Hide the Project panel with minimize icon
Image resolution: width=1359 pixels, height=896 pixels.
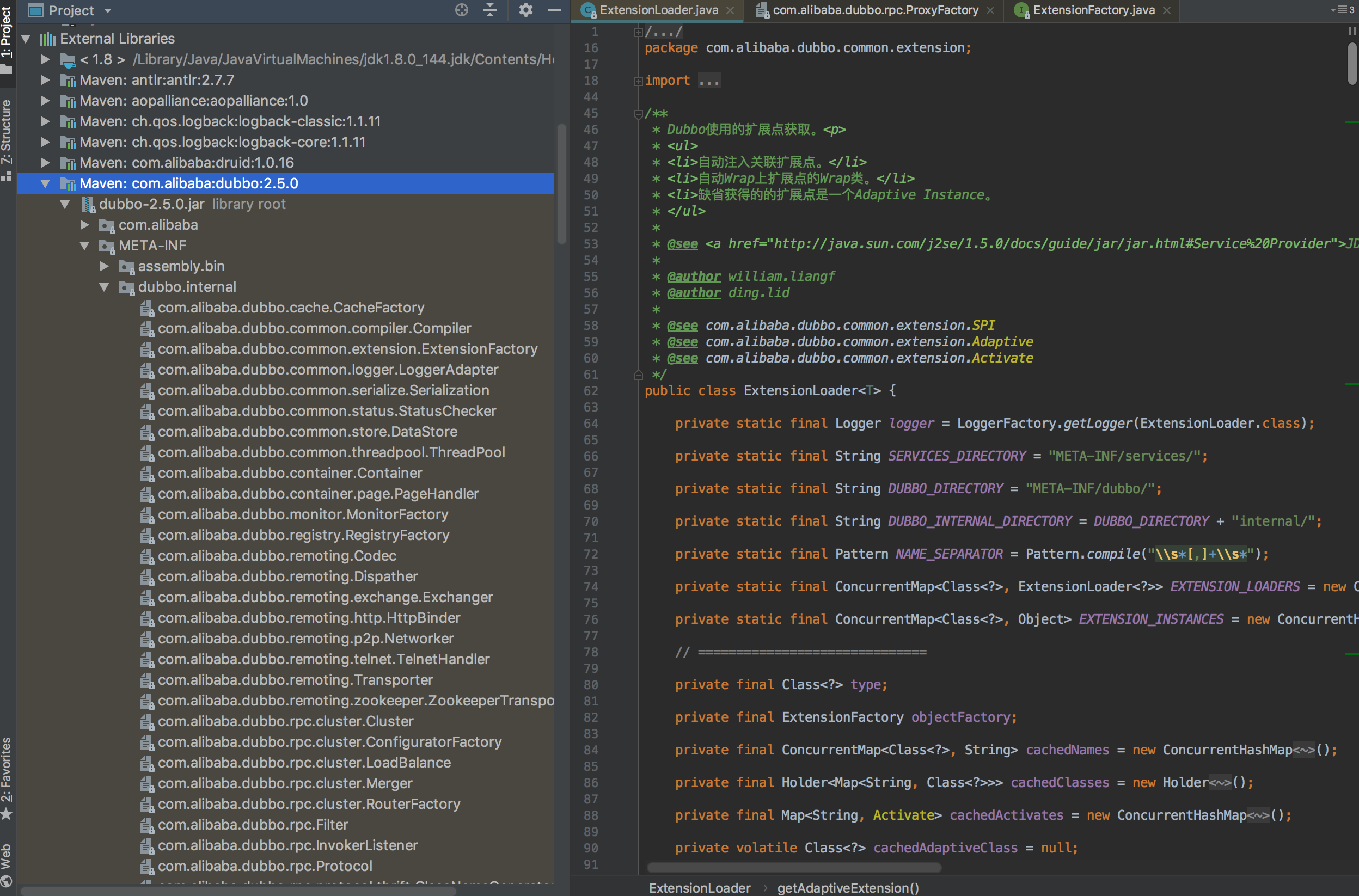[554, 10]
